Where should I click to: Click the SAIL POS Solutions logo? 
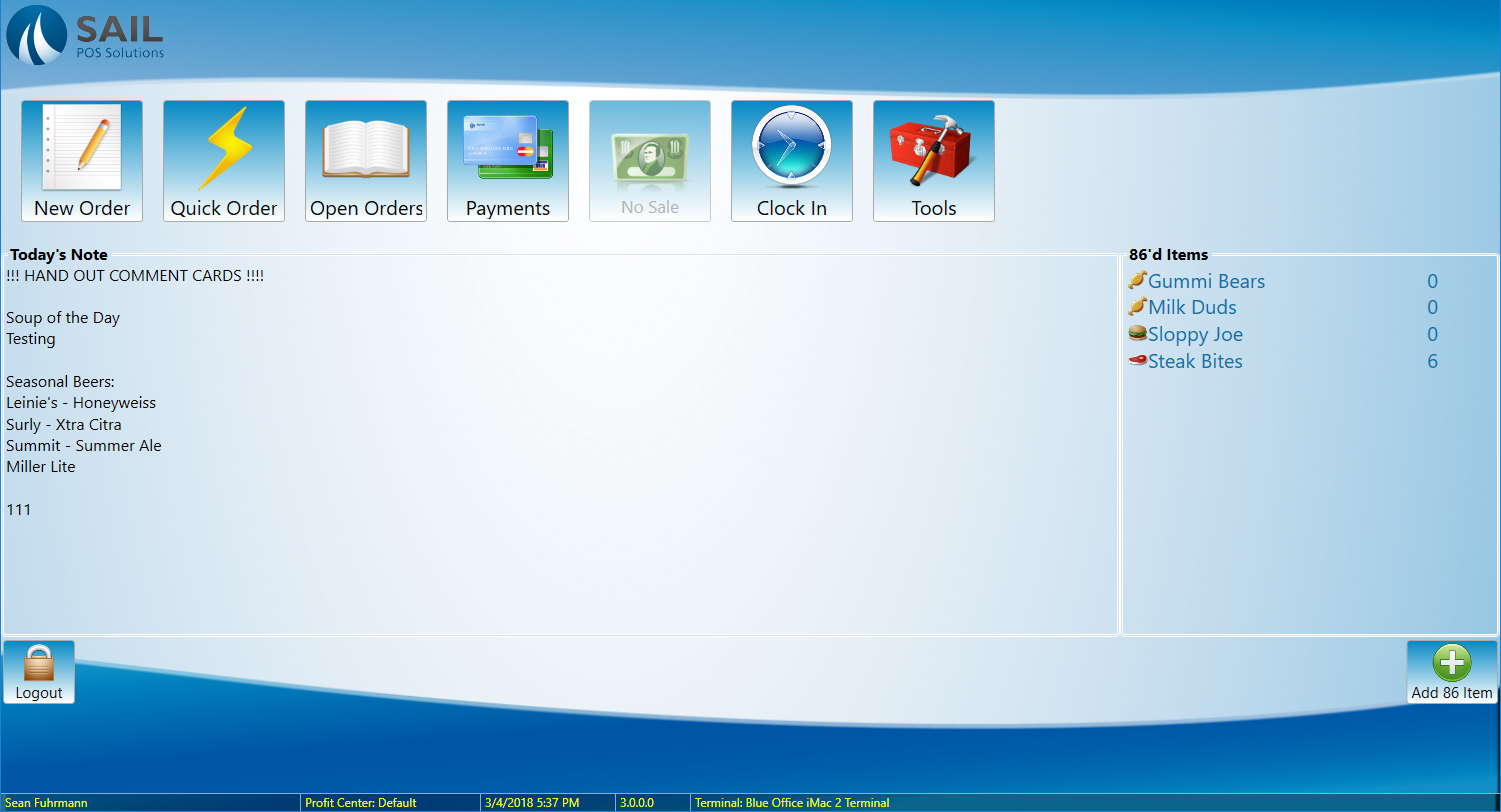coord(86,35)
